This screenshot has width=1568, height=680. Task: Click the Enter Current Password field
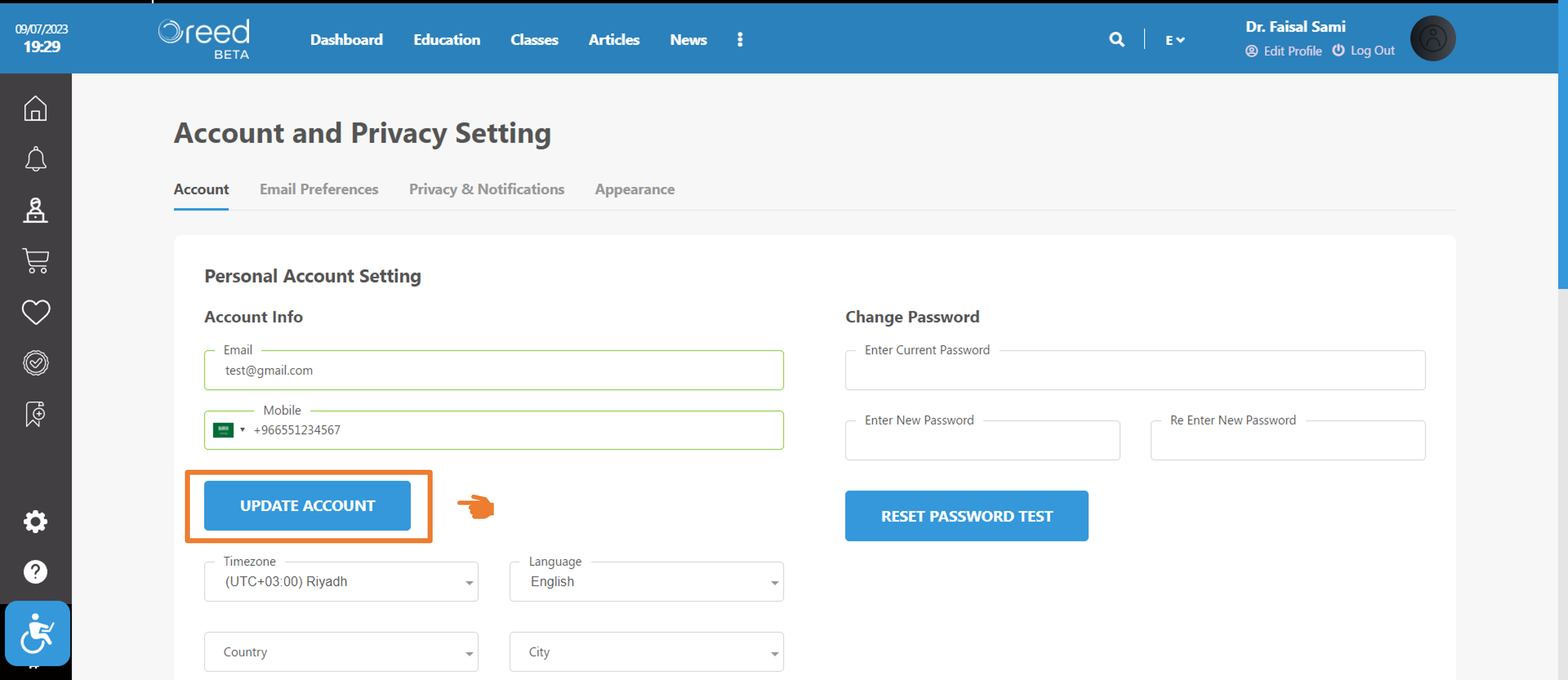tap(1135, 370)
